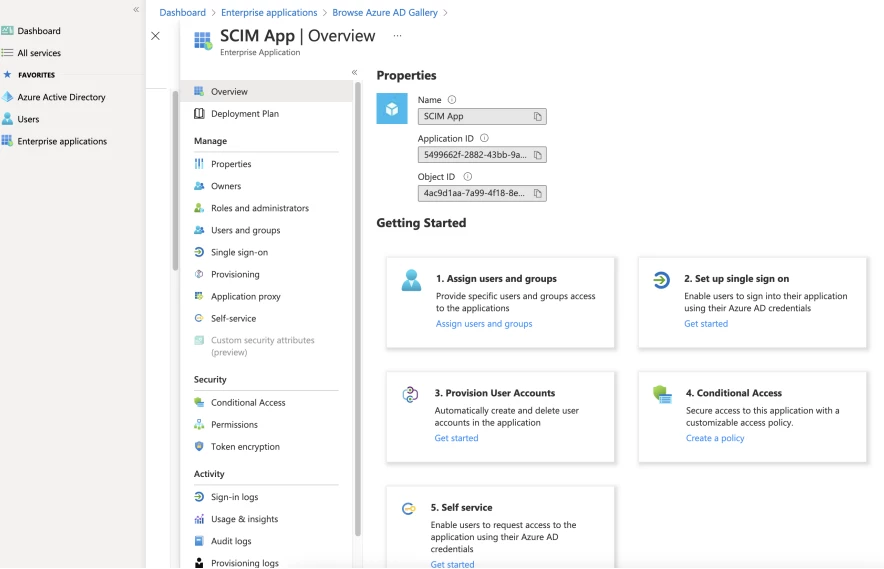Open the more options ellipsis beside Overview title

tap(397, 36)
